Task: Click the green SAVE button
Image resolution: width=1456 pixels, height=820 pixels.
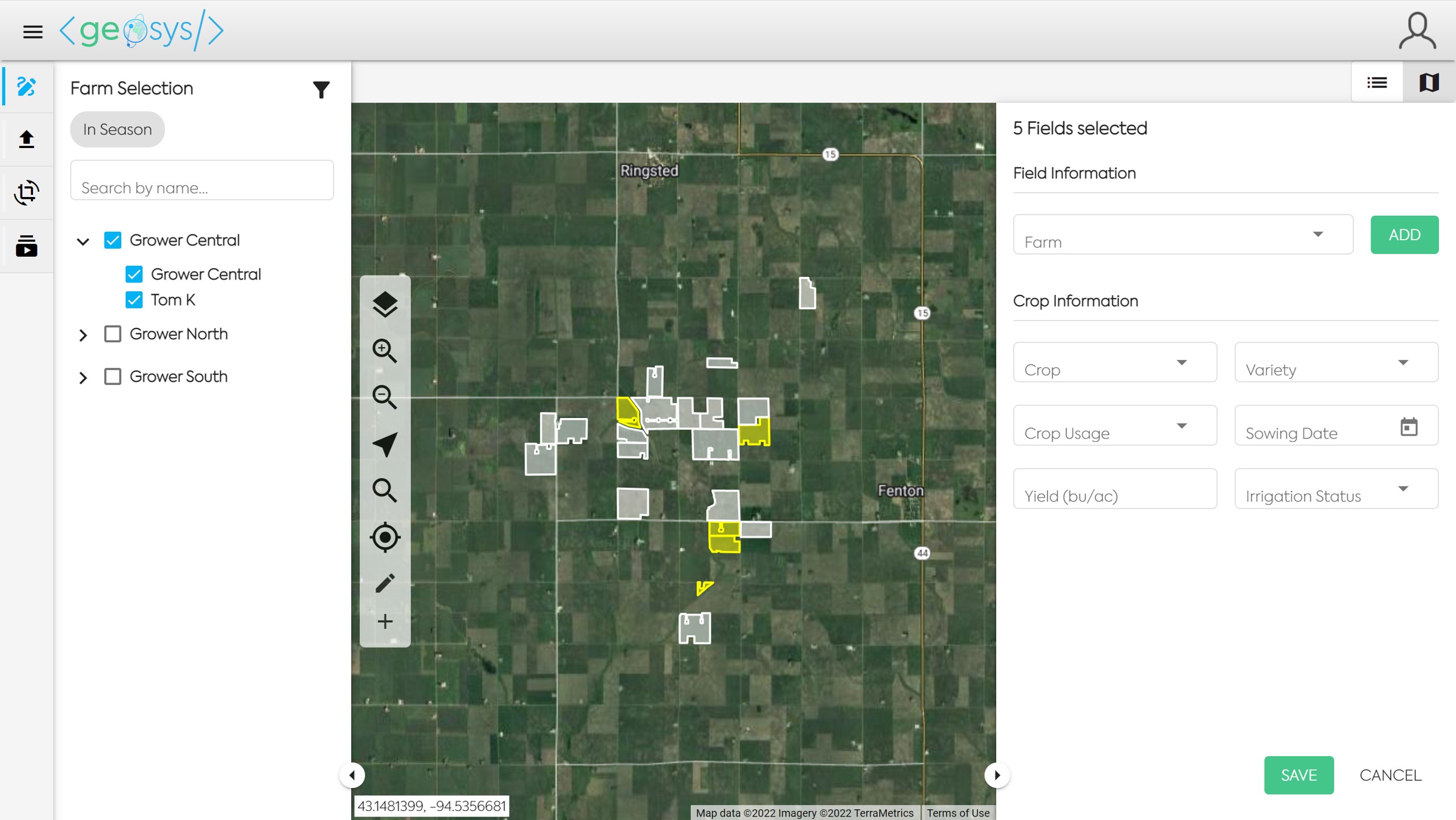Action: coord(1298,775)
